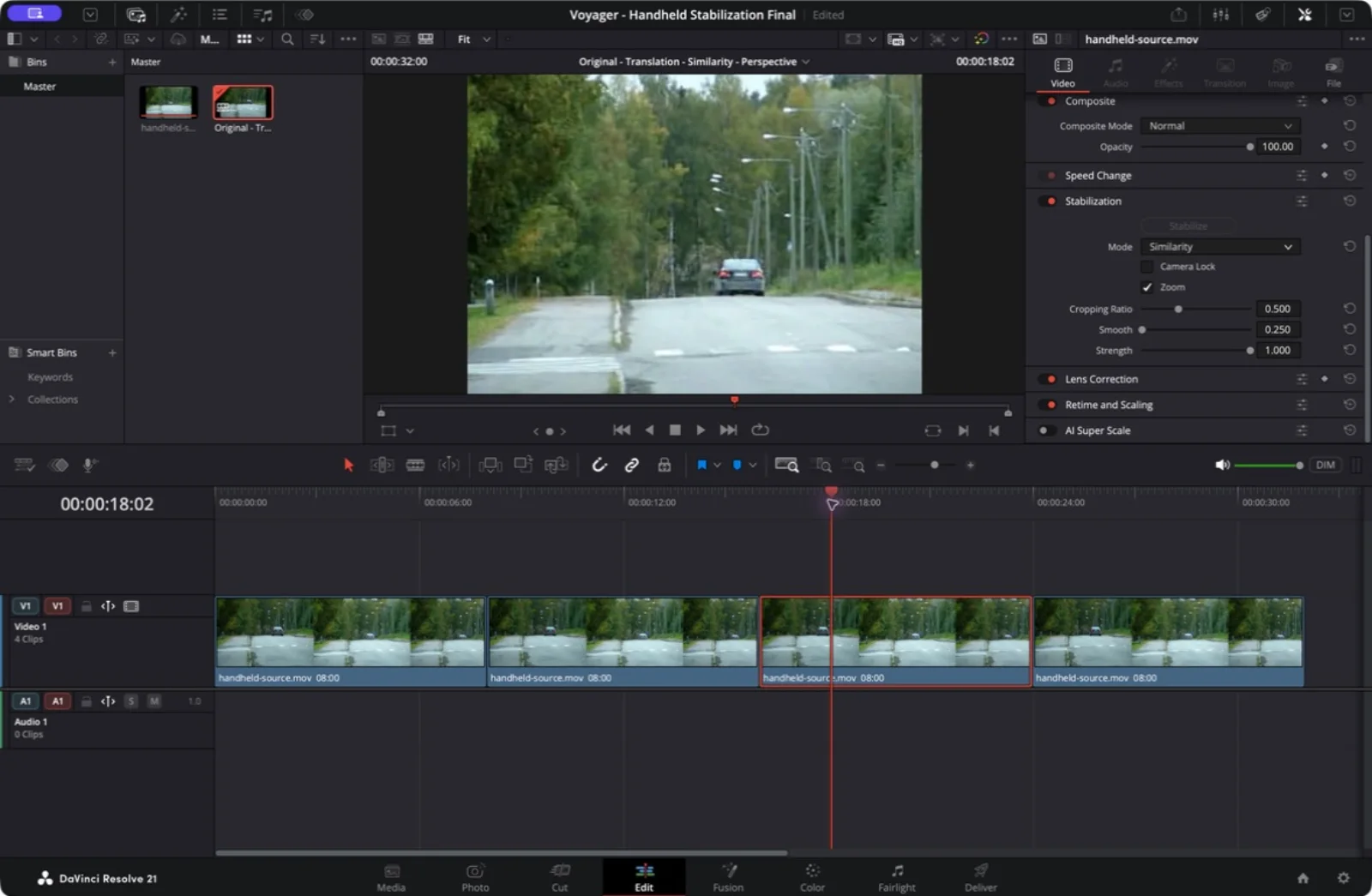This screenshot has height=896, width=1372.
Task: Go to the project manager home icon
Action: (x=1303, y=878)
